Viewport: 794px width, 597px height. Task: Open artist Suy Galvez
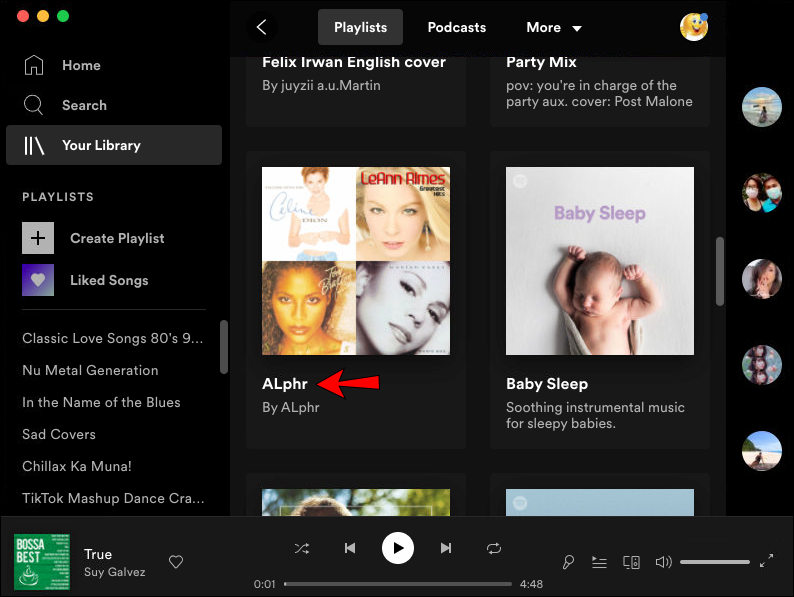point(114,572)
